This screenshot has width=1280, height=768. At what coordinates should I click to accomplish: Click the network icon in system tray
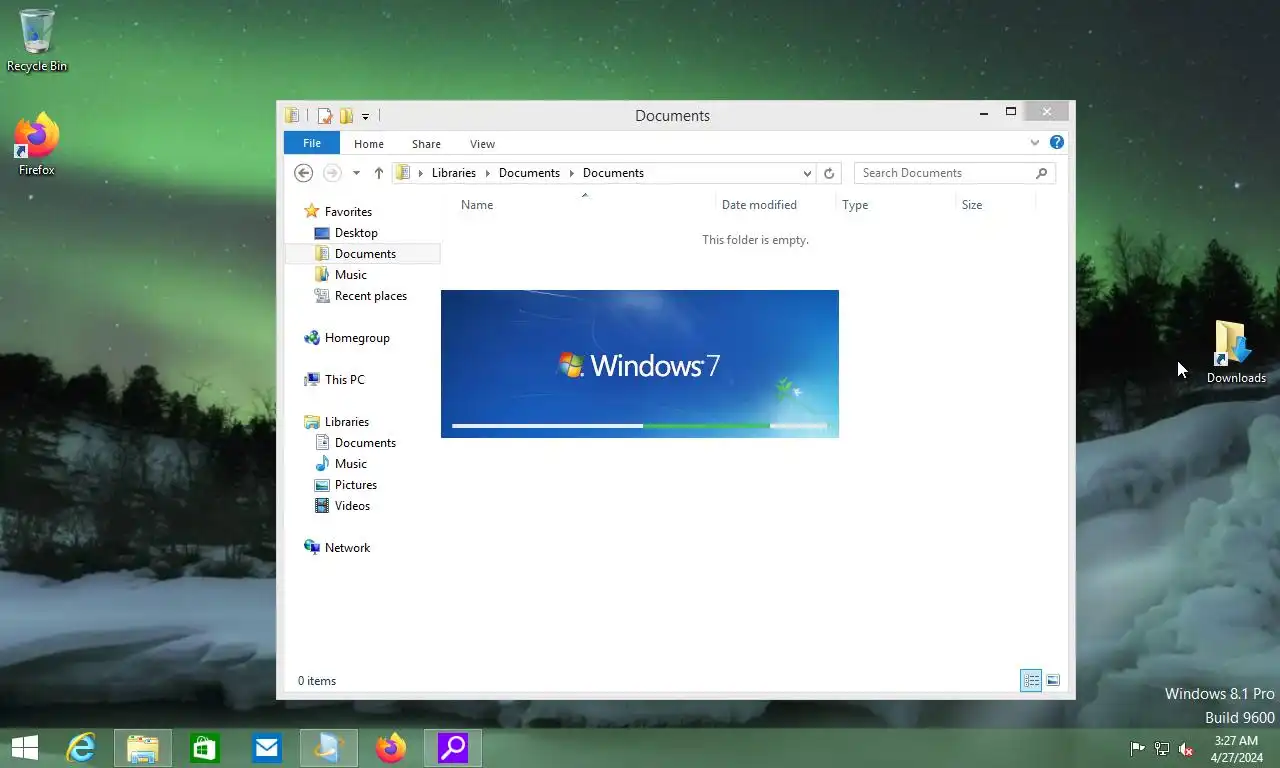pyautogui.click(x=1162, y=749)
